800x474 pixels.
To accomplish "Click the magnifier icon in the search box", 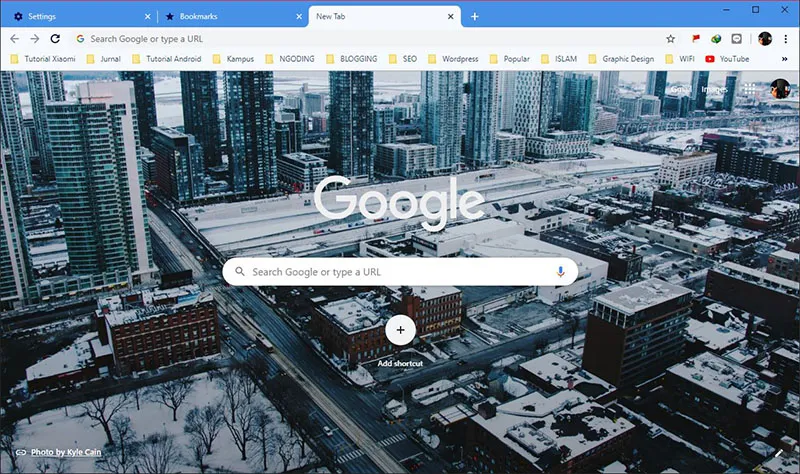I will tap(239, 271).
